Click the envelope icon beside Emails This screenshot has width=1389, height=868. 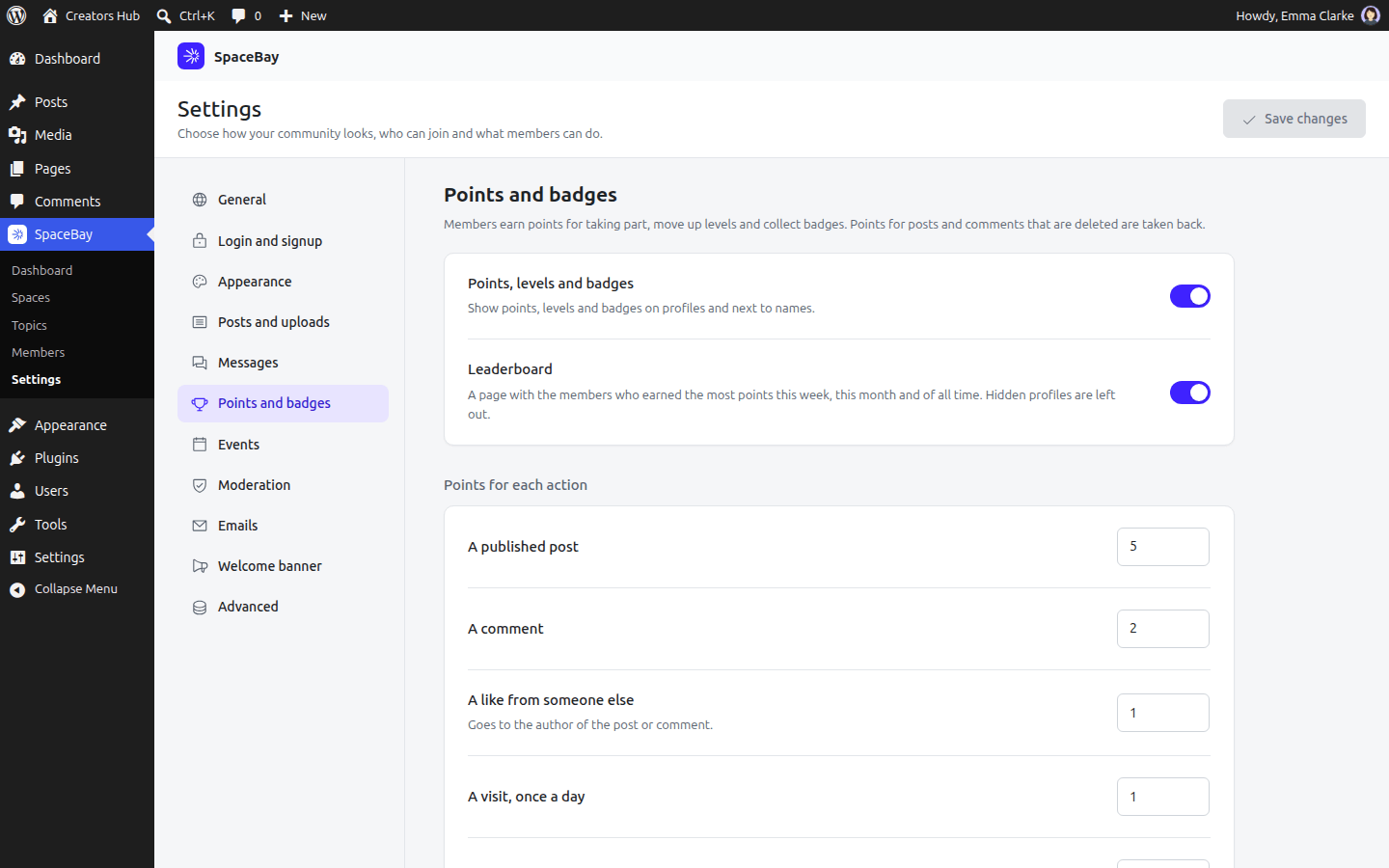pyautogui.click(x=200, y=526)
